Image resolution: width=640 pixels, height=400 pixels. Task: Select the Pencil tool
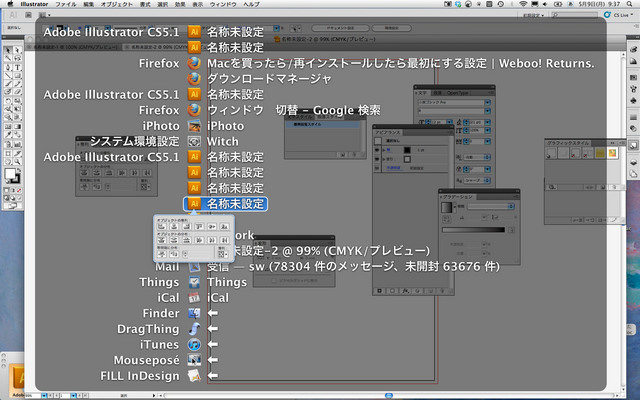click(18, 84)
